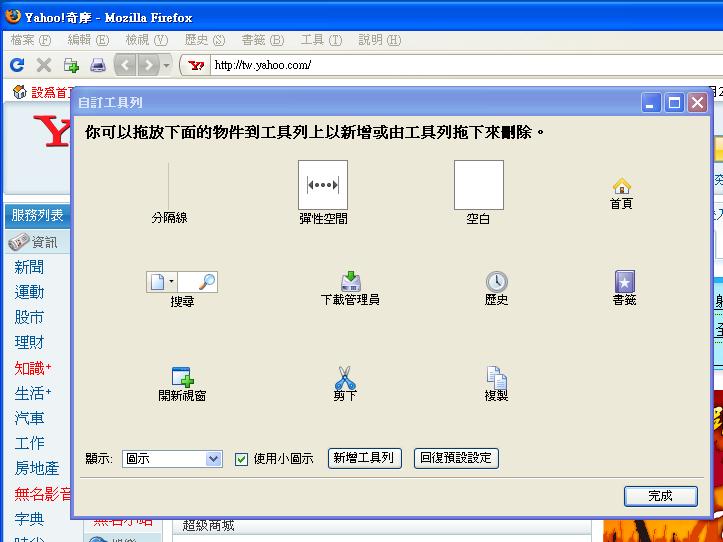
Task: Toggle the 使用小圖示 checkbox
Action: pos(241,459)
